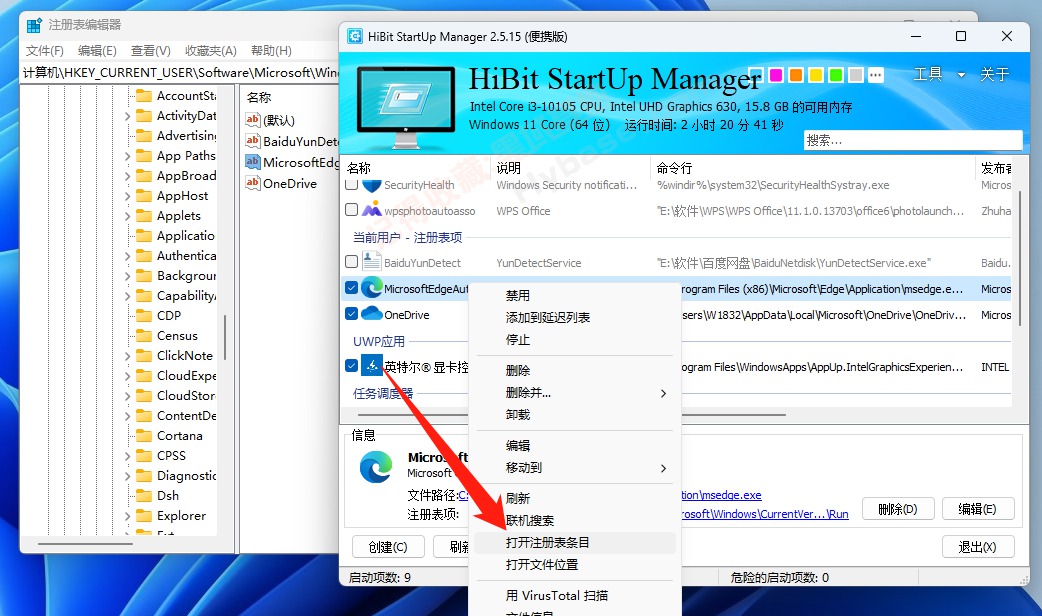Click the 删除(D) button

pos(898,509)
